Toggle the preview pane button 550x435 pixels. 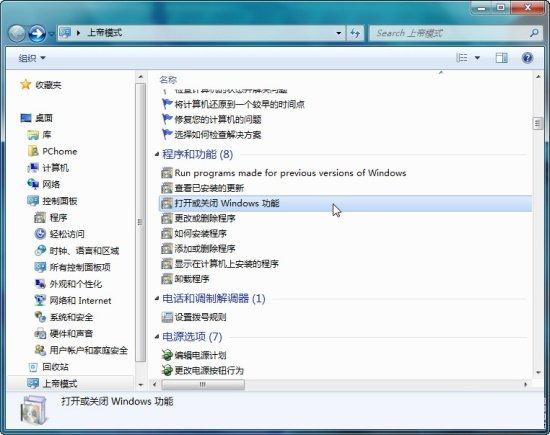tap(501, 58)
